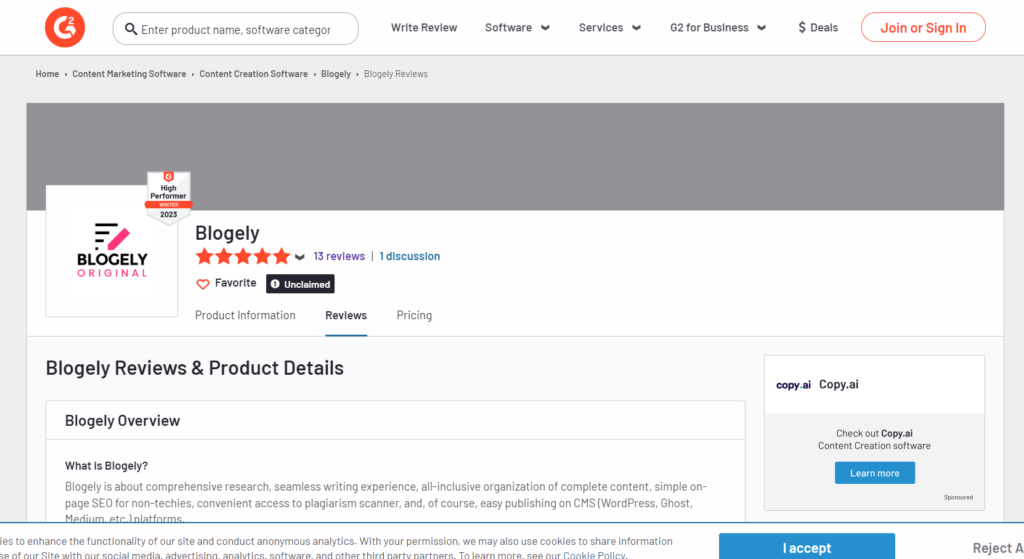1024x559 pixels.
Task: Click the Copy.ai product name
Action: pos(839,384)
